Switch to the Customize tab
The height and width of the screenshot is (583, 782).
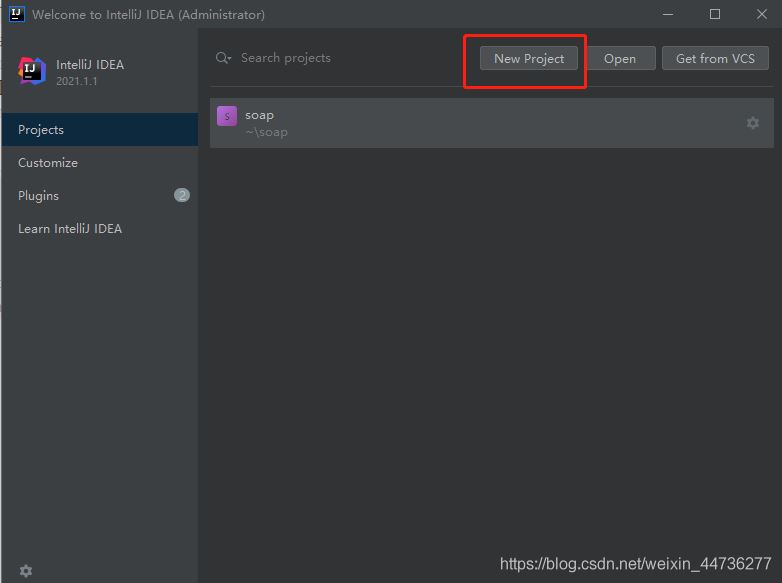click(48, 163)
